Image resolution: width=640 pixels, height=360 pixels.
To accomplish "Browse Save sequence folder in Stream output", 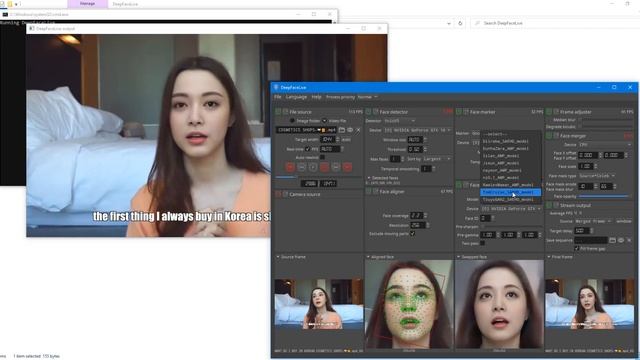I will [612, 240].
